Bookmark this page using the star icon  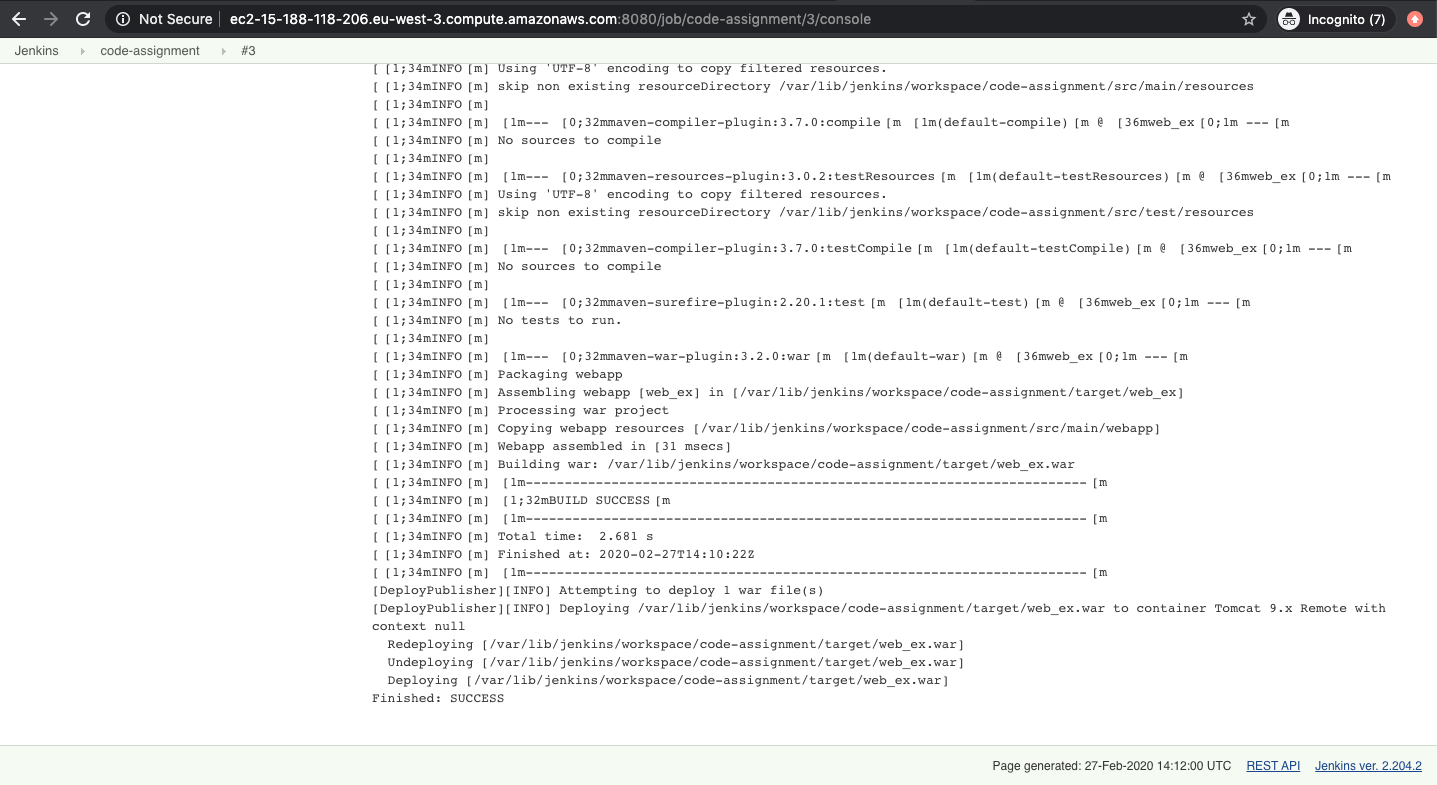click(x=1247, y=18)
